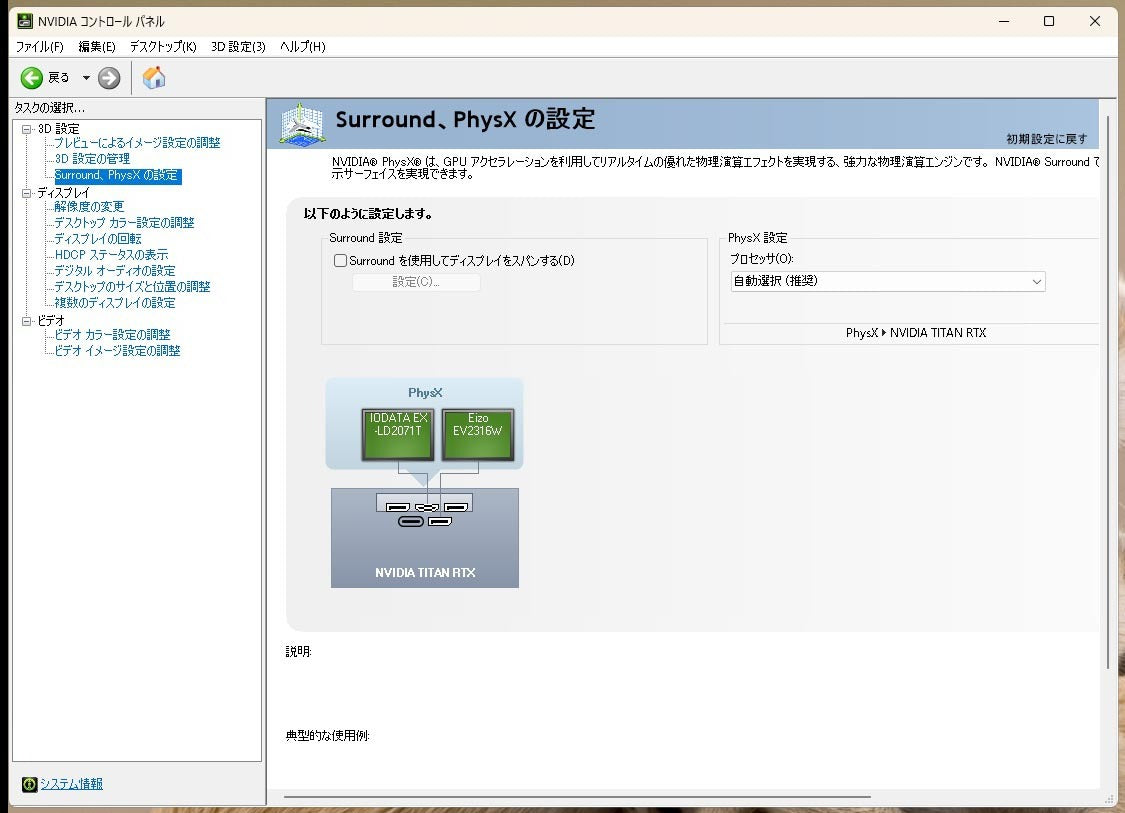Collapse the ディスプレイ tree node

pos(27,193)
